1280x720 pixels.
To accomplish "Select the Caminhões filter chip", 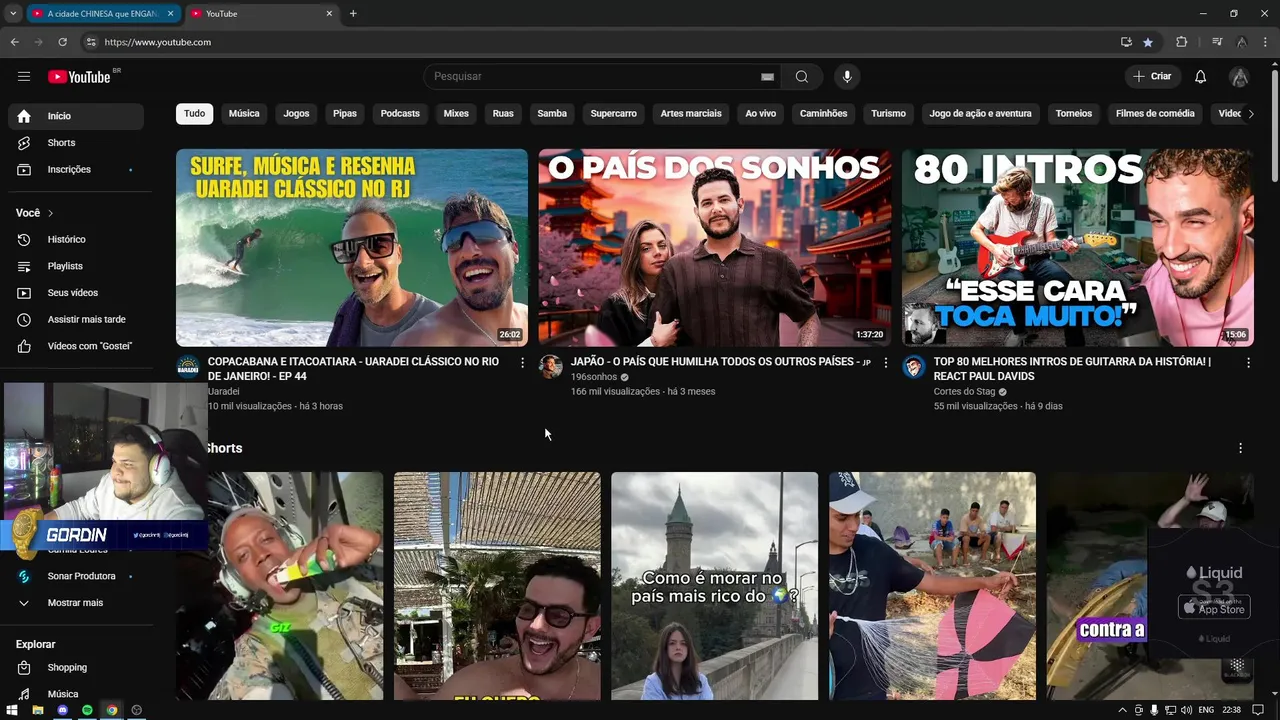I will click(x=824, y=114).
